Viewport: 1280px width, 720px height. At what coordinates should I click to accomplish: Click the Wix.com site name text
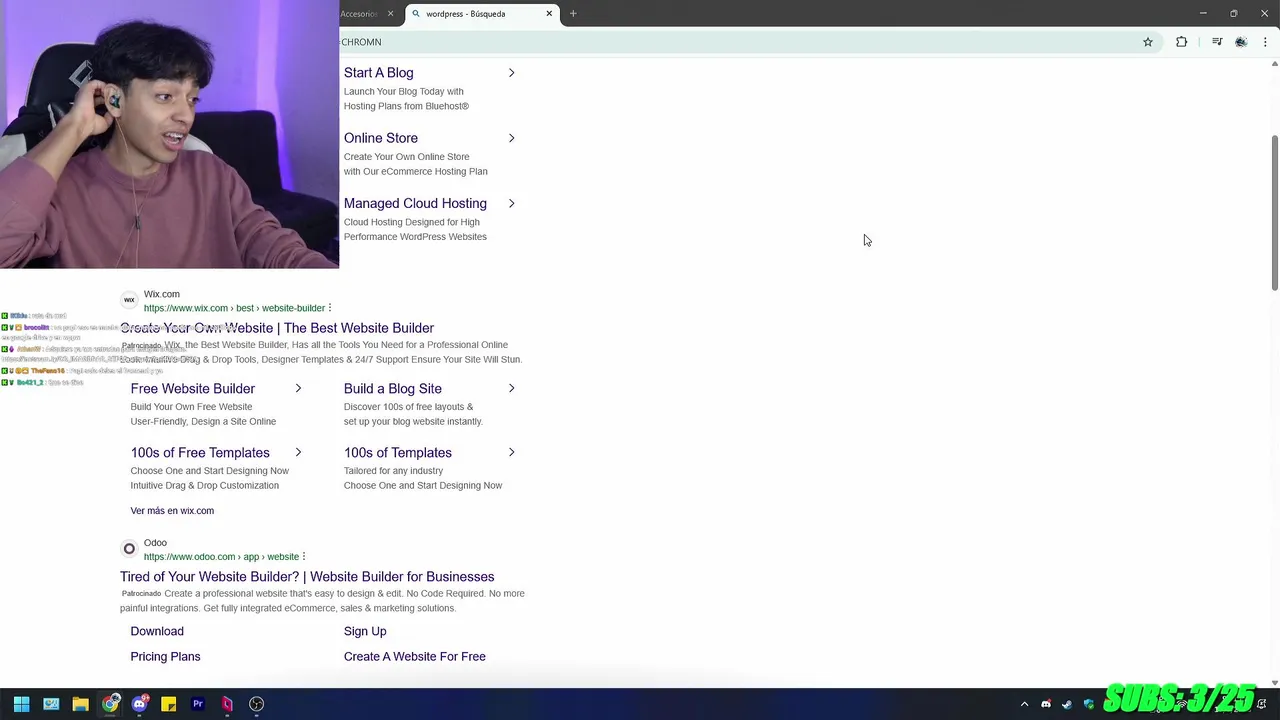162,294
